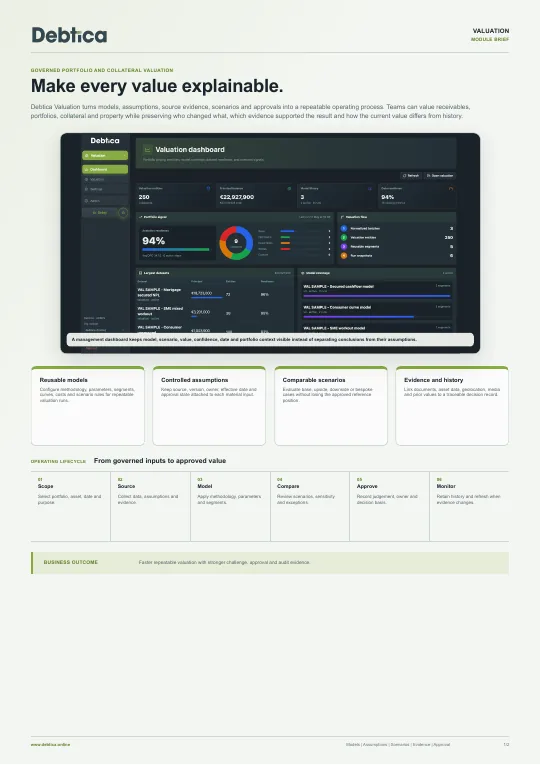Open the www.debtica.online footer link
Viewport: 540px width, 765px height.
(x=50, y=745)
